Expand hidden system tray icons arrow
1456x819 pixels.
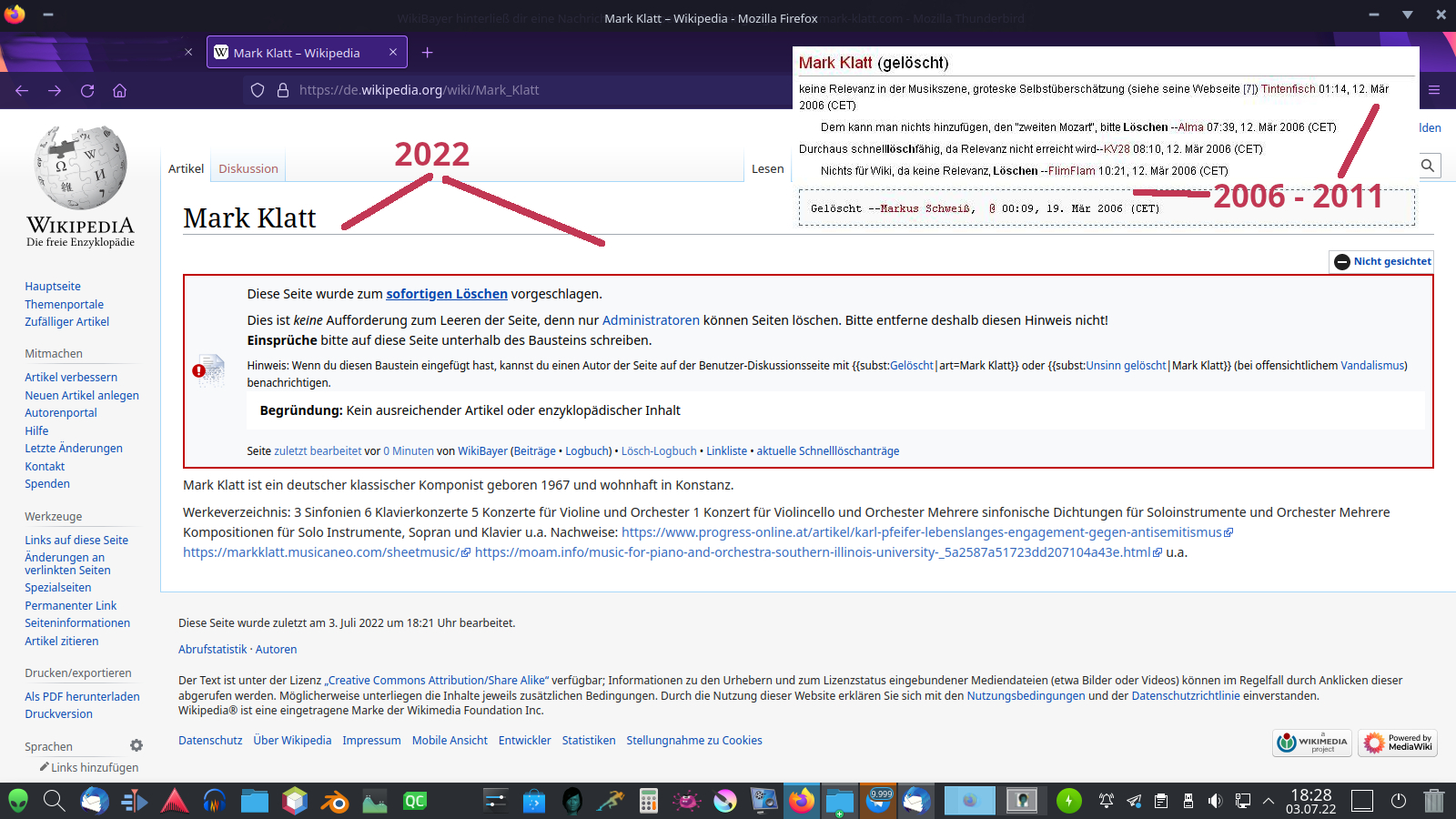(x=1269, y=801)
